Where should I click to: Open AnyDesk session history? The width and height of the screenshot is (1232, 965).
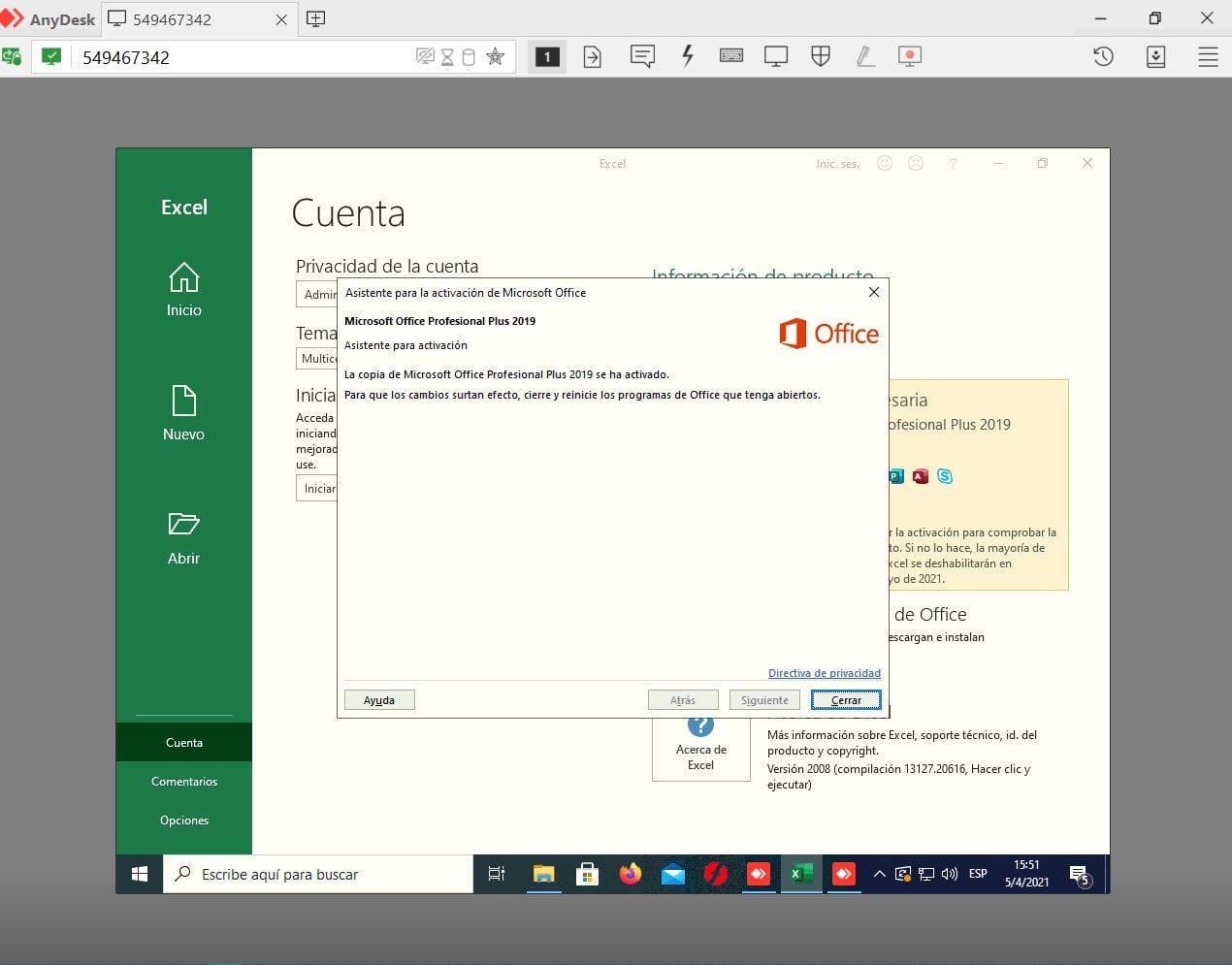(1103, 56)
